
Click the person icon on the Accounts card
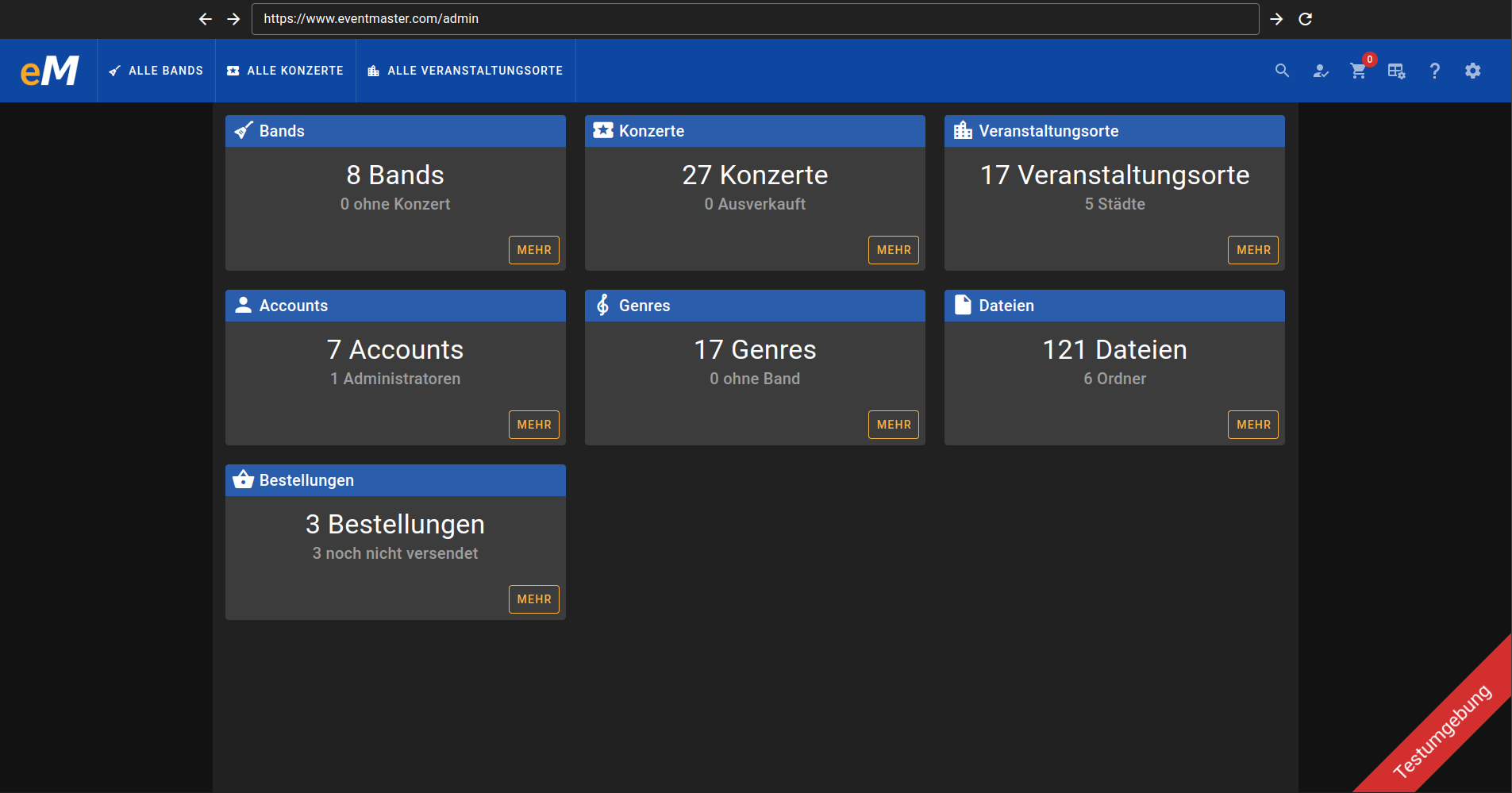[x=243, y=305]
